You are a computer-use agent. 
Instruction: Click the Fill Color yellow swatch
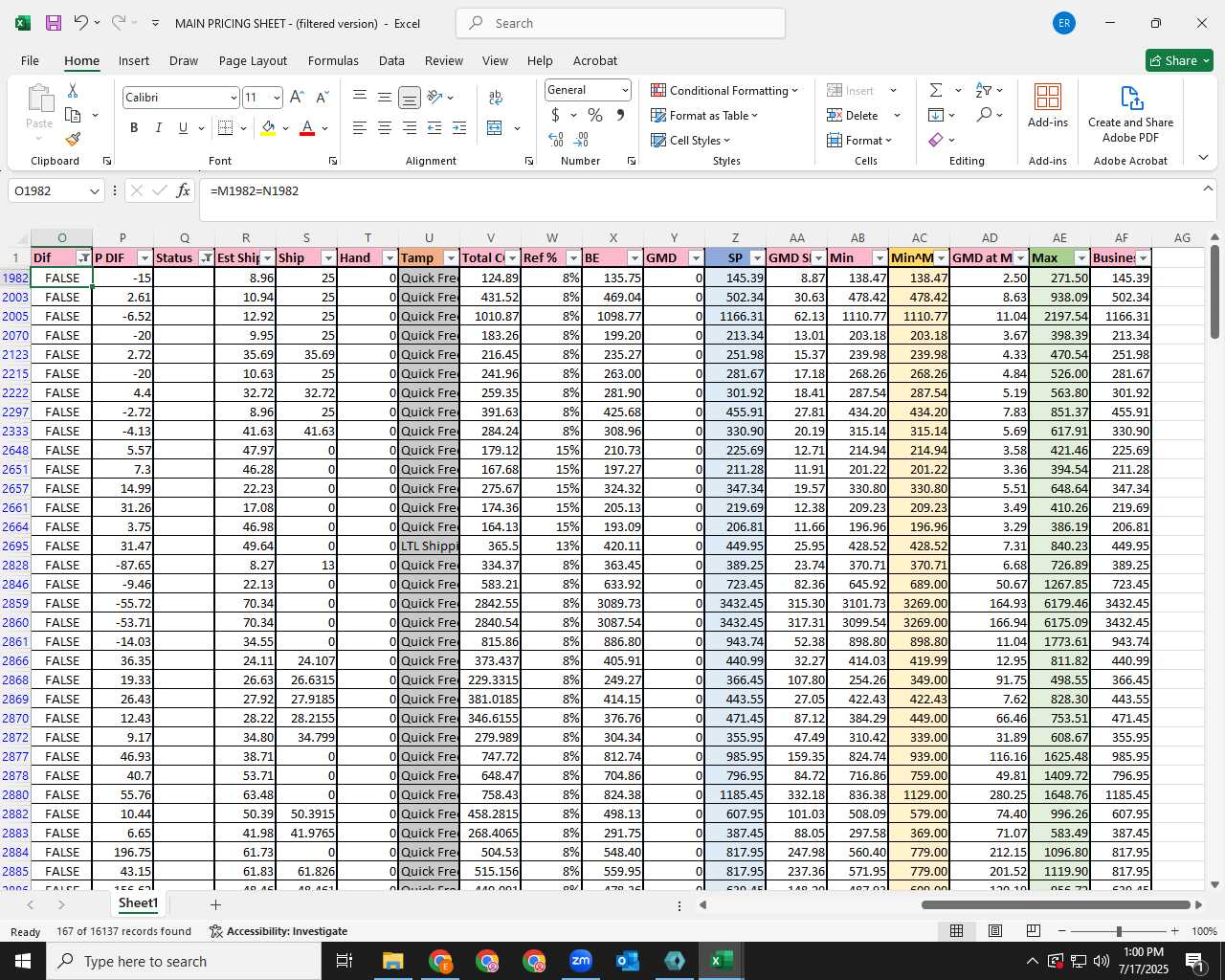tap(268, 128)
